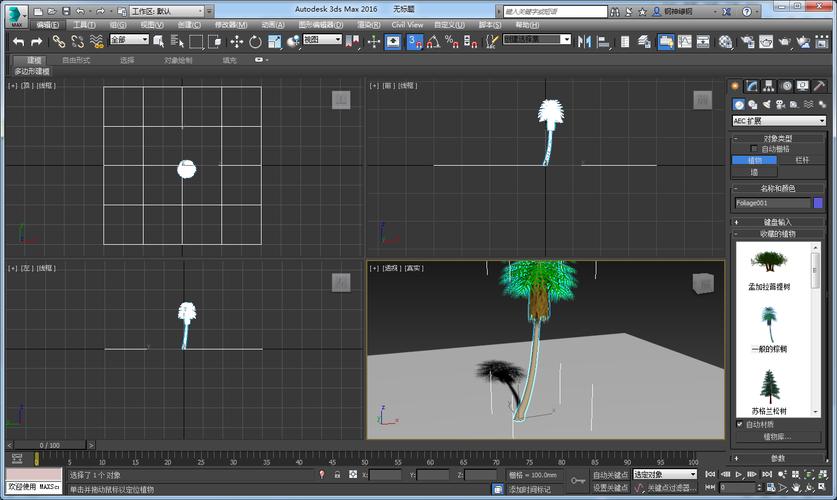Toggle the selection lock icon in status bar
Image resolution: width=837 pixels, height=500 pixels.
pos(337,474)
